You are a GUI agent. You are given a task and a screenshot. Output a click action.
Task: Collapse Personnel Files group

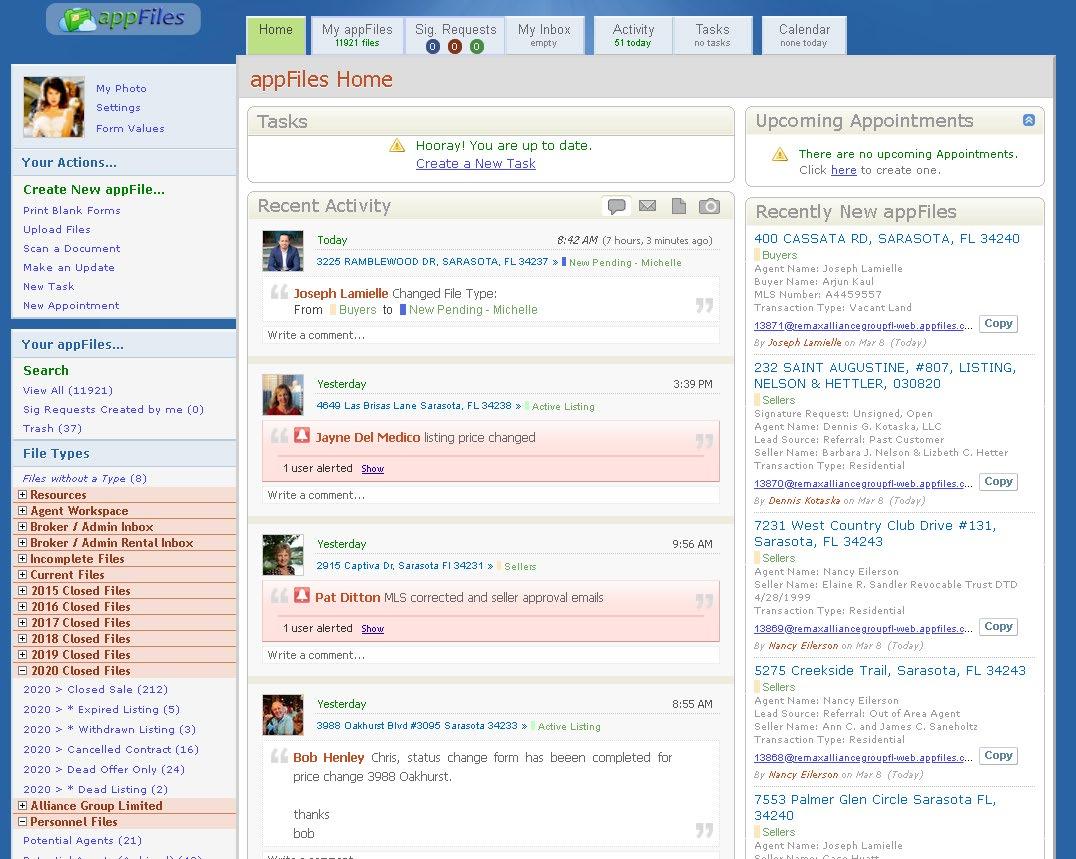coord(22,821)
